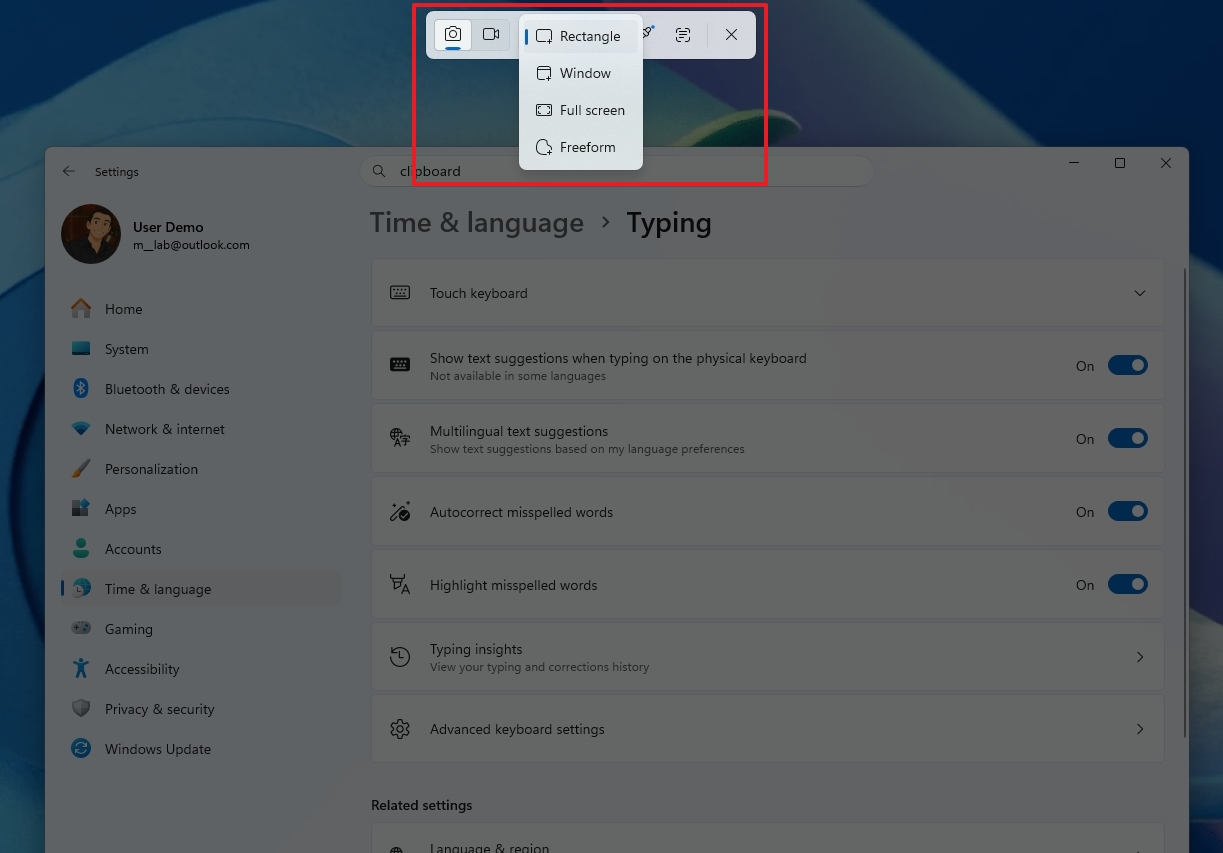Select the pen markup icon on capture bar
This screenshot has width=1223, height=853.
click(x=645, y=33)
